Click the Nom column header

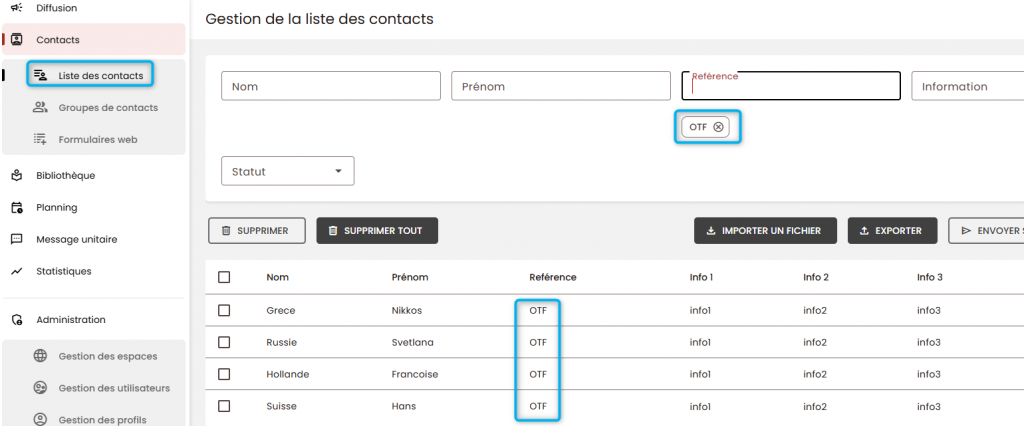pyautogui.click(x=278, y=277)
